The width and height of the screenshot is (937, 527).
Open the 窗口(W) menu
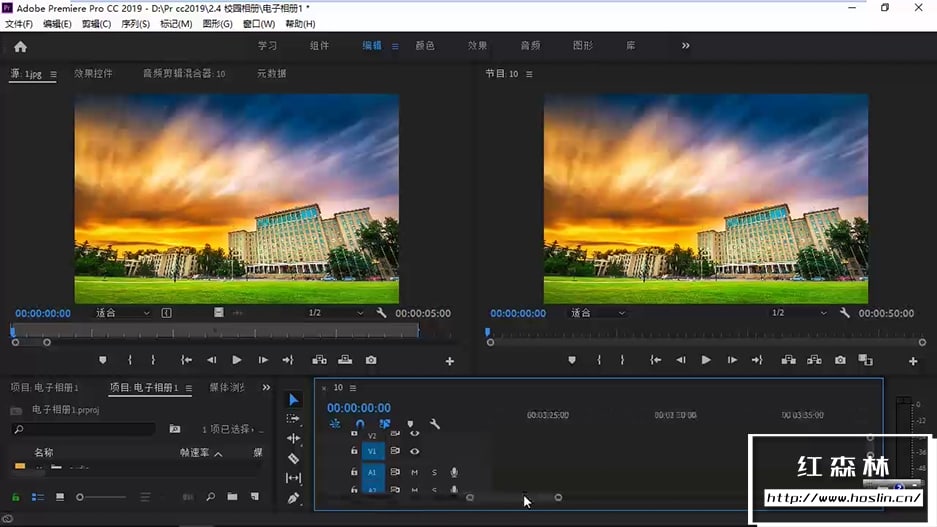[x=259, y=24]
